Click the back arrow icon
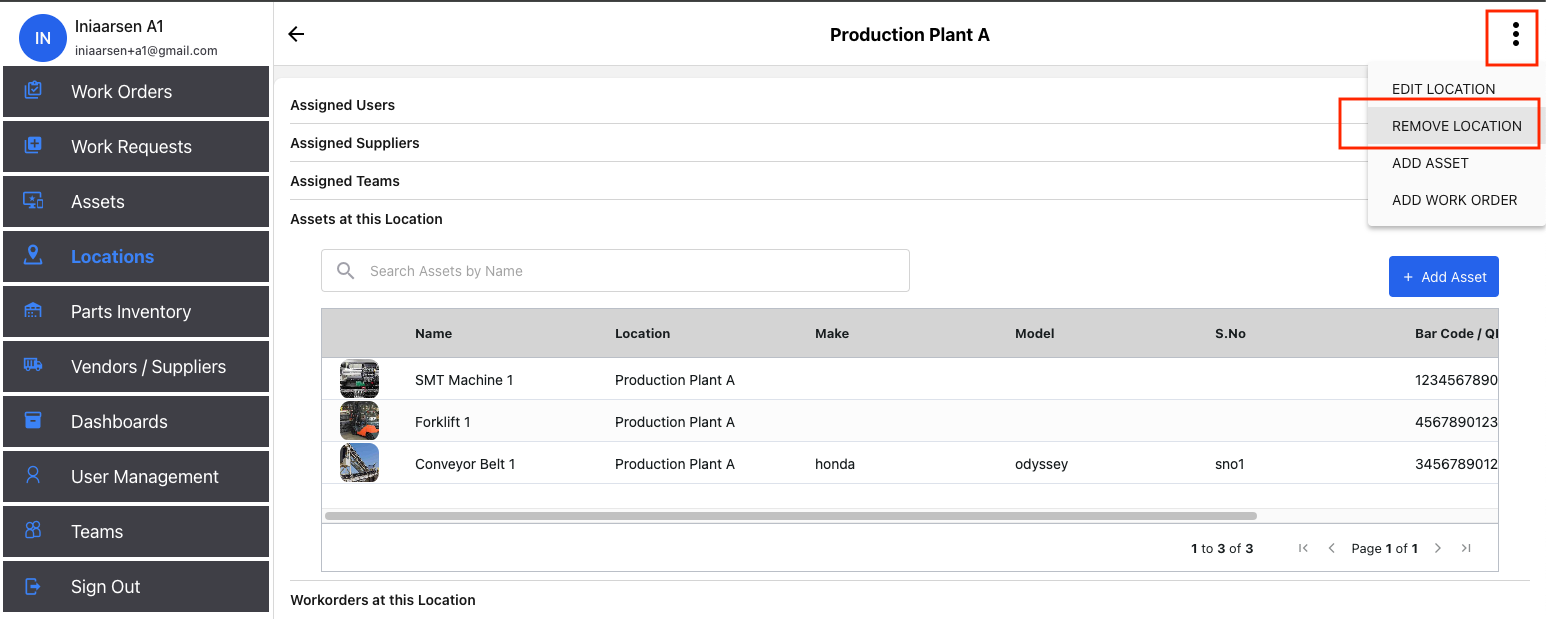Screen dimensions: 1546x619 [296, 35]
